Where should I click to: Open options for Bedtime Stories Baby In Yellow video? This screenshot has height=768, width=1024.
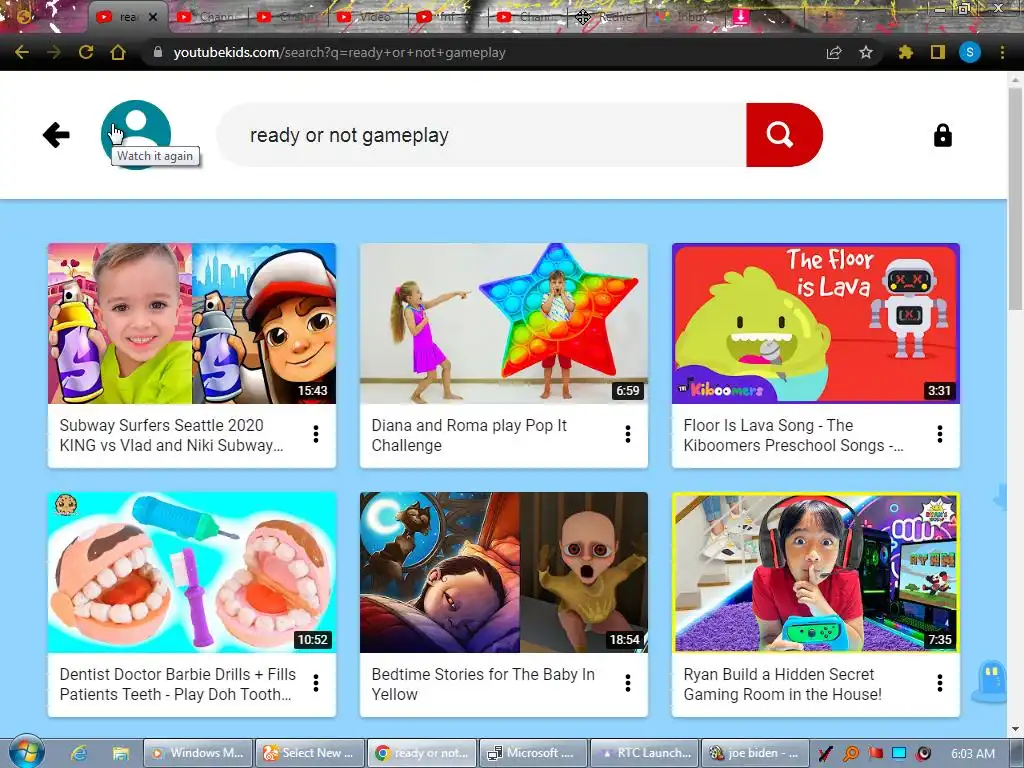pyautogui.click(x=628, y=683)
